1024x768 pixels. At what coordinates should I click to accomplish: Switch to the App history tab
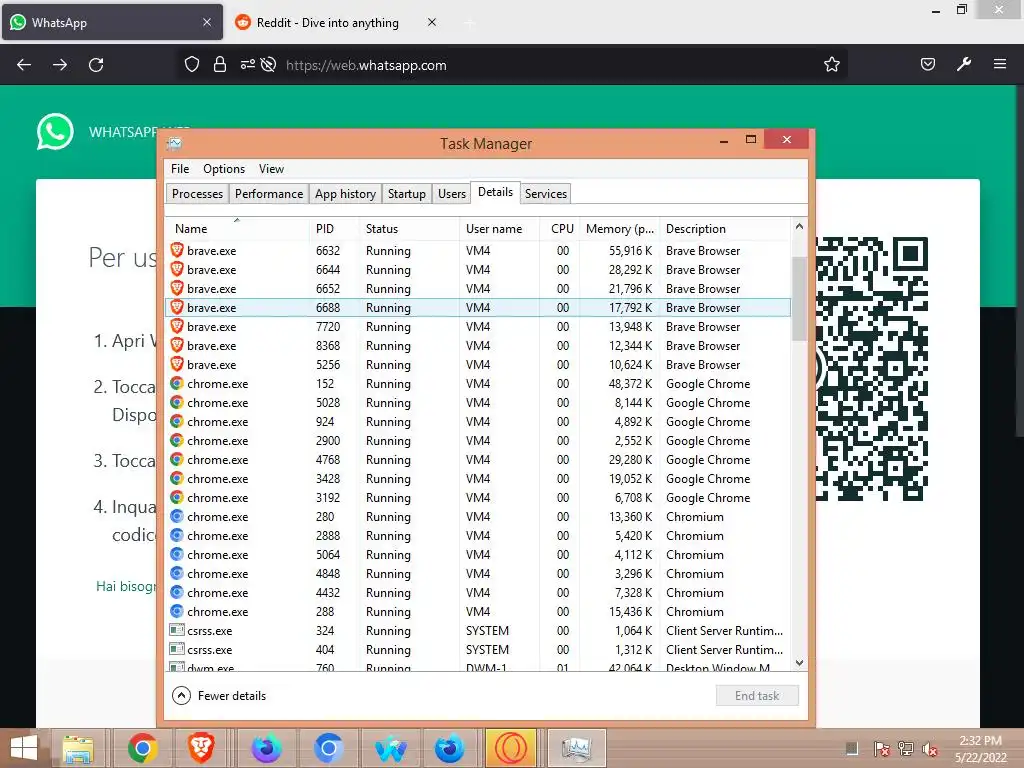point(345,194)
